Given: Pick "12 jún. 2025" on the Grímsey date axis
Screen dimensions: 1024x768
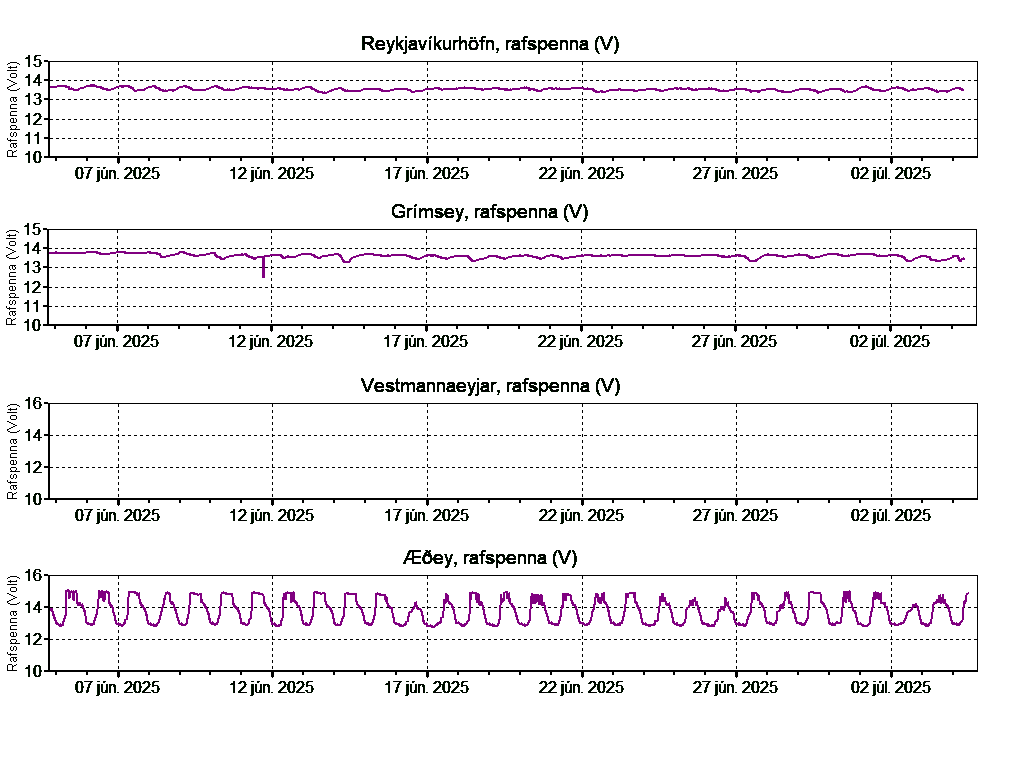Looking at the screenshot, I should pyautogui.click(x=271, y=342).
